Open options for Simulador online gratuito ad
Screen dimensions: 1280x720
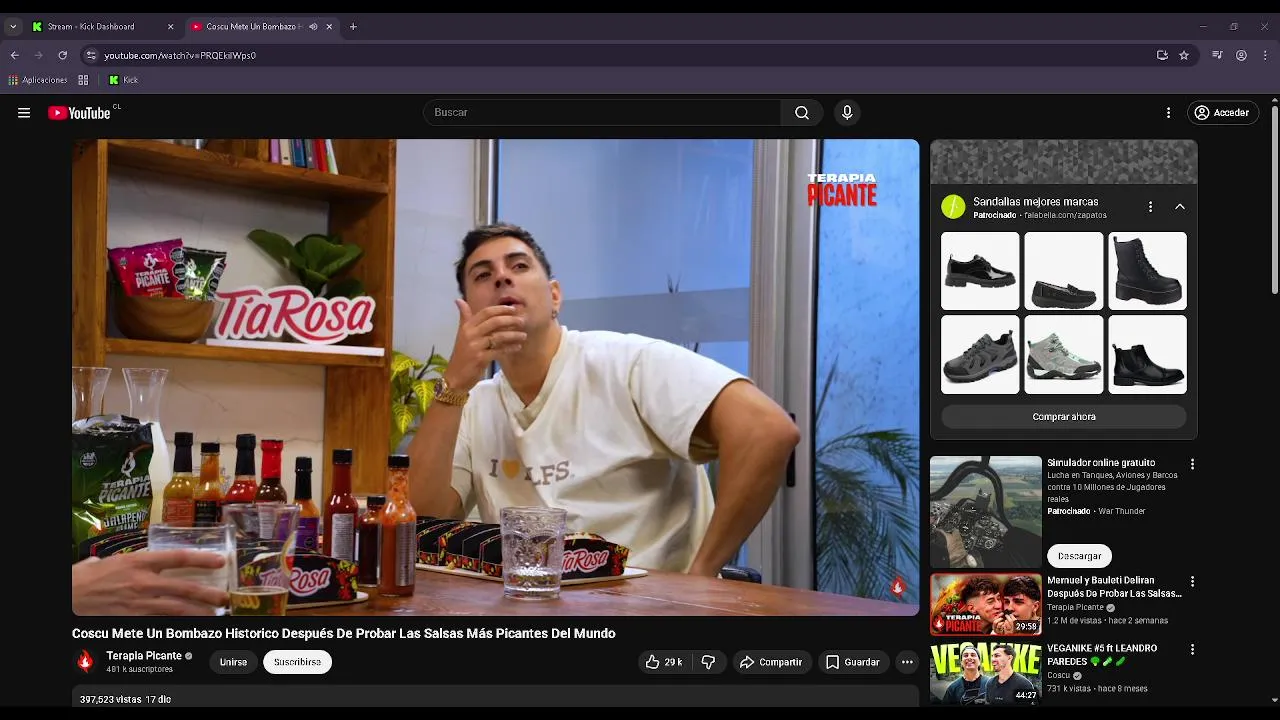tap(1192, 464)
